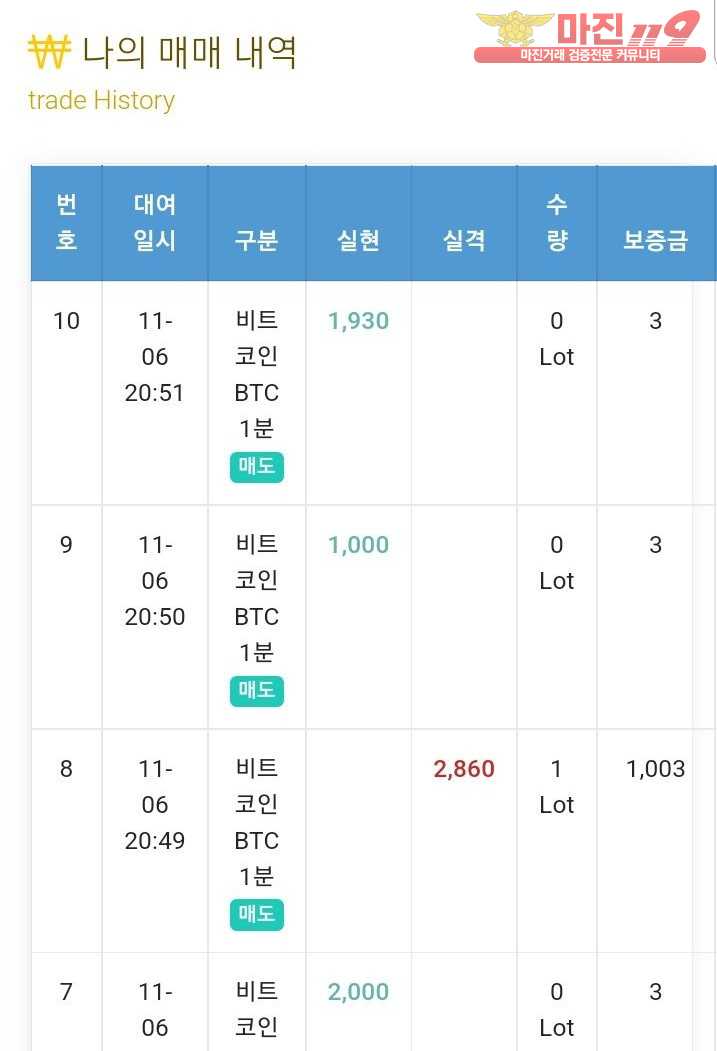
Task: Select the 수량 column header
Action: (x=557, y=223)
